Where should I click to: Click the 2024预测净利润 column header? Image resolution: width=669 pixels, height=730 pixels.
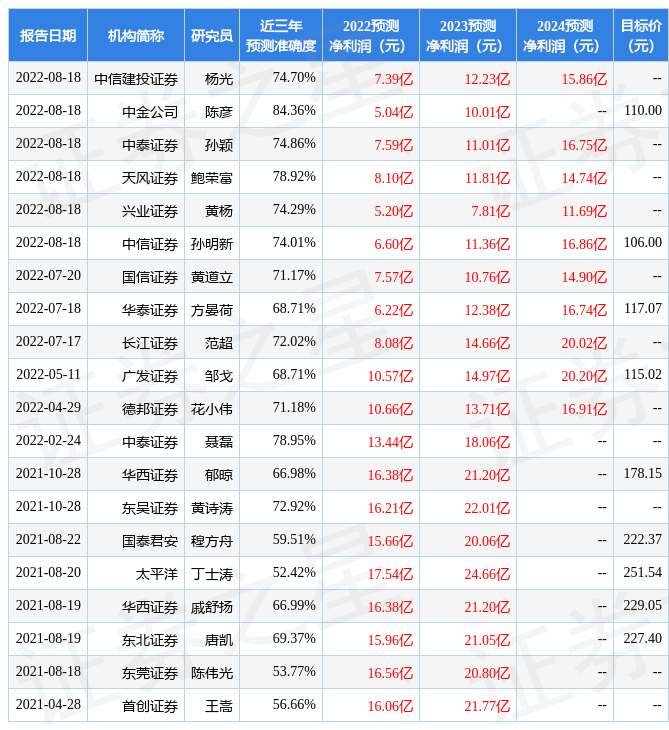565,35
